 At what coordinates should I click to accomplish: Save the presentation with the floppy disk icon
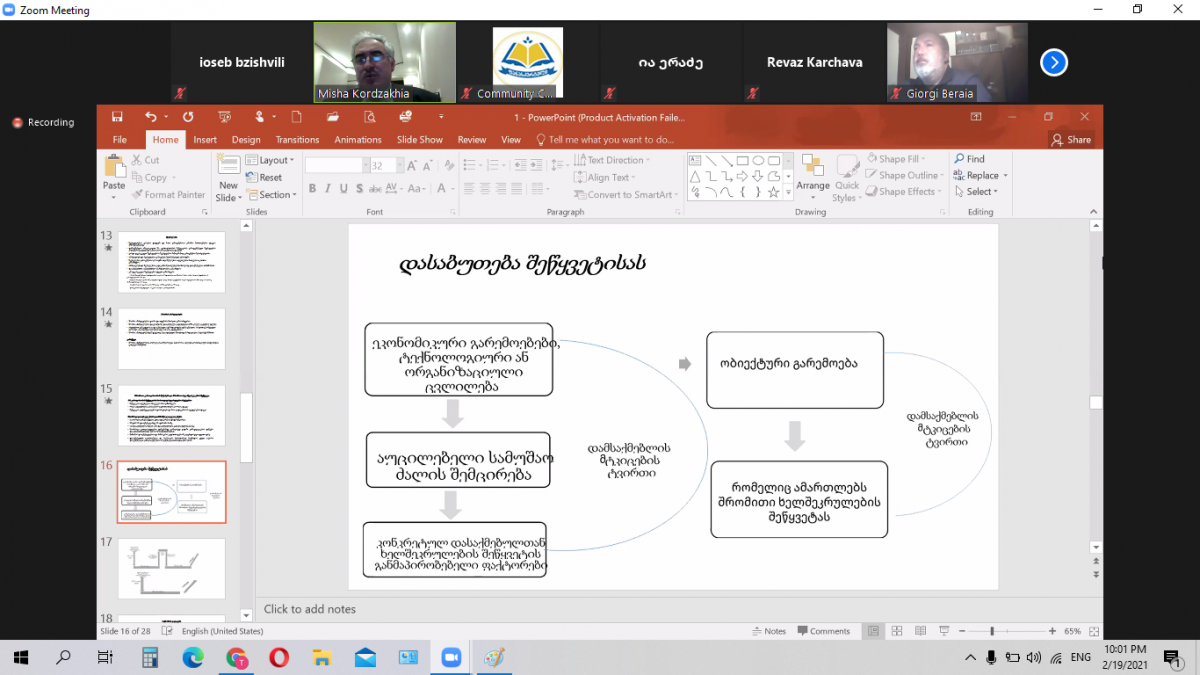click(117, 117)
